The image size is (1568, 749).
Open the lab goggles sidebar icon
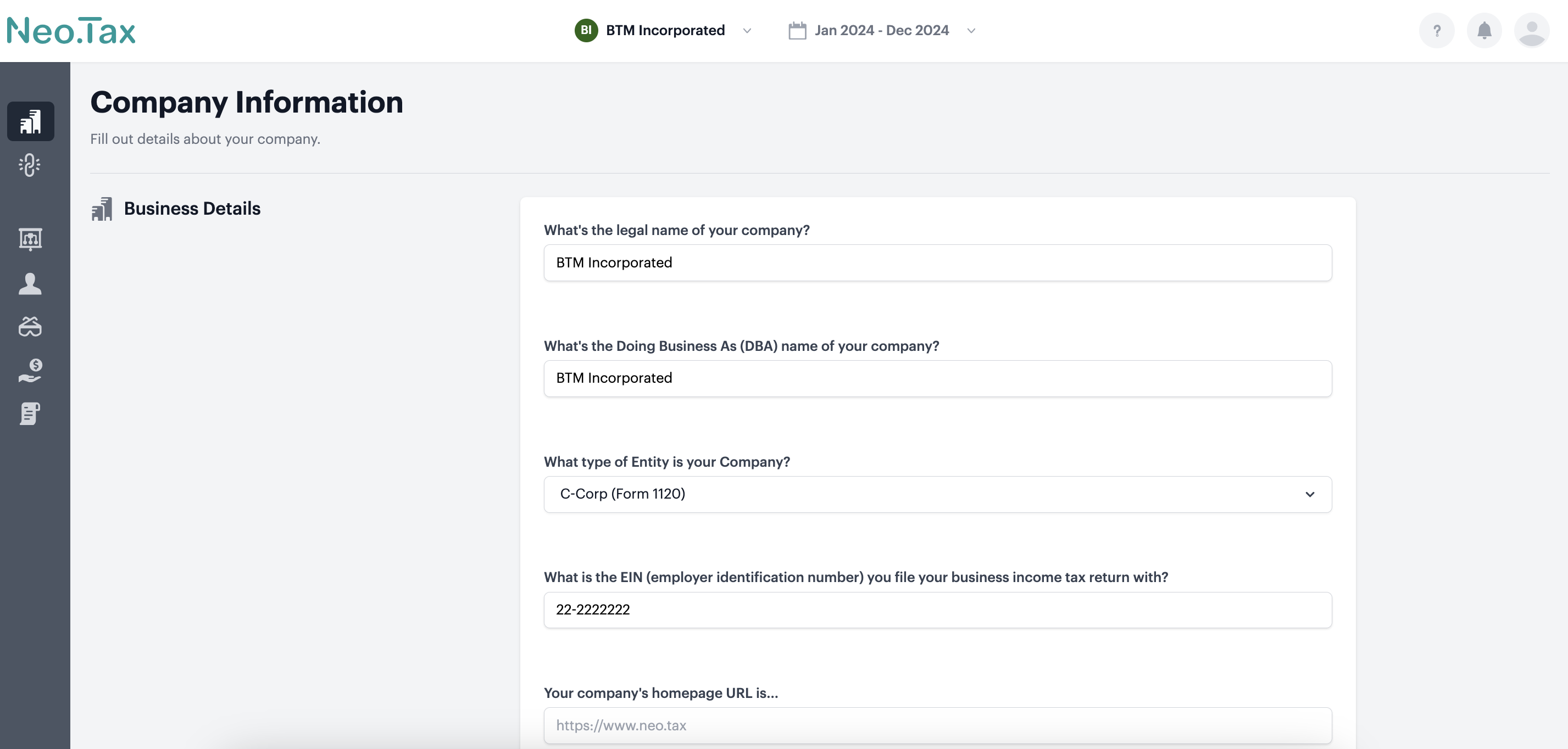(x=30, y=327)
